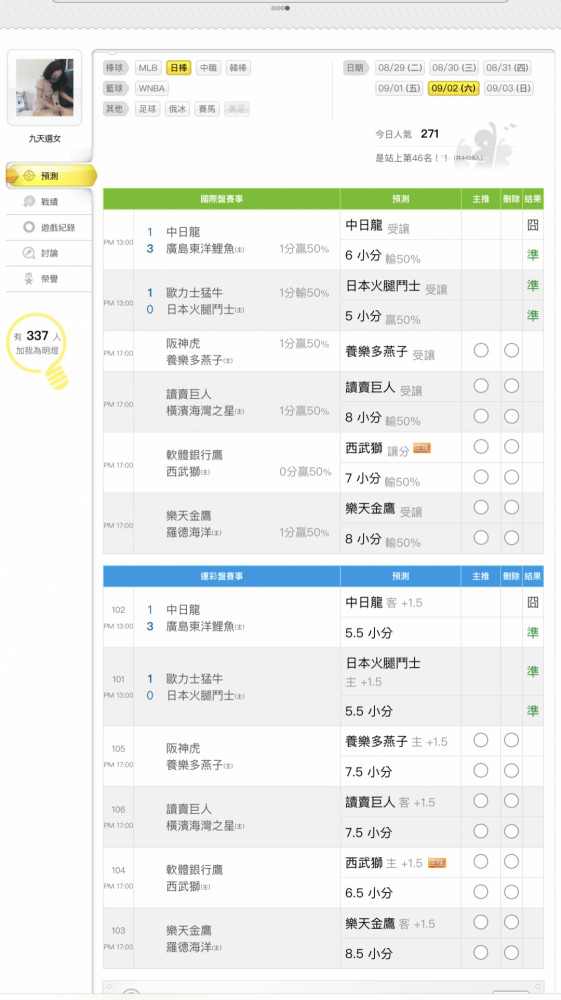Open the 預測 sidebar tab
561x1000 pixels.
[x=50, y=175]
